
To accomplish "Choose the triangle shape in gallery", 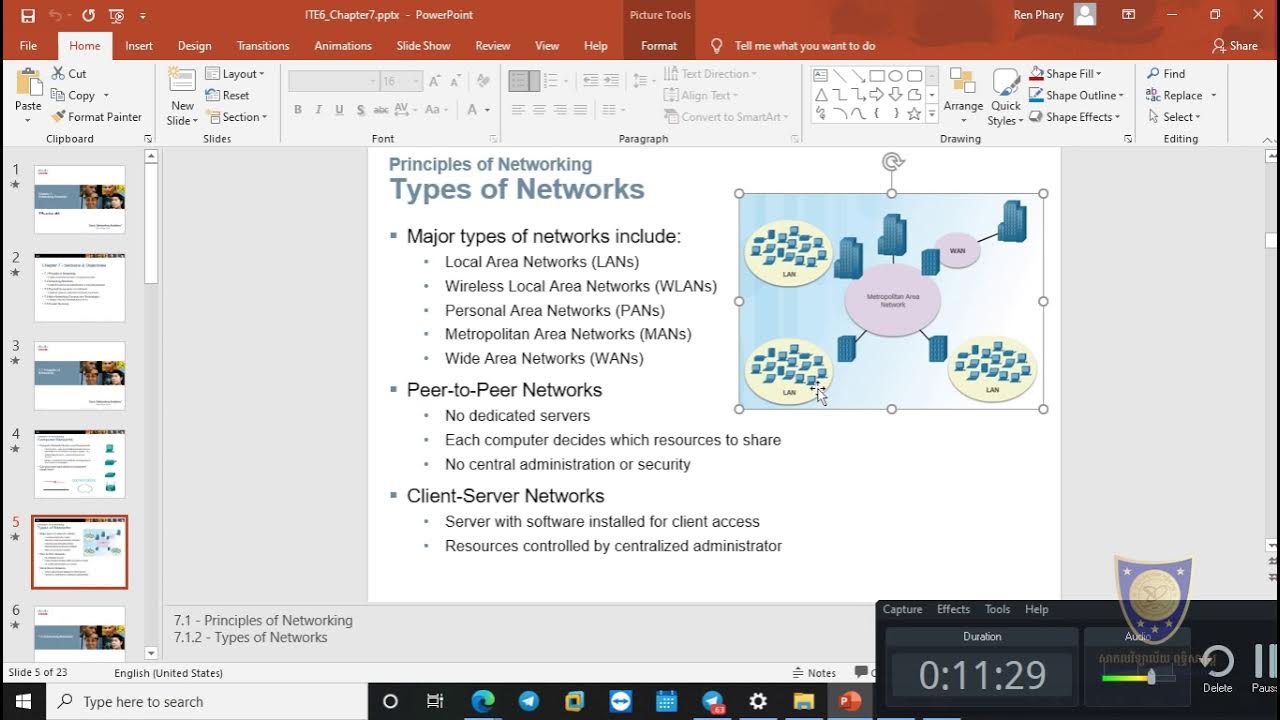I will tap(820, 94).
